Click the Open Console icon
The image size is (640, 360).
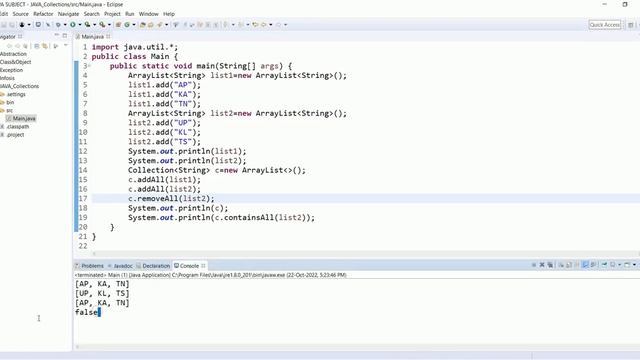click(627, 265)
